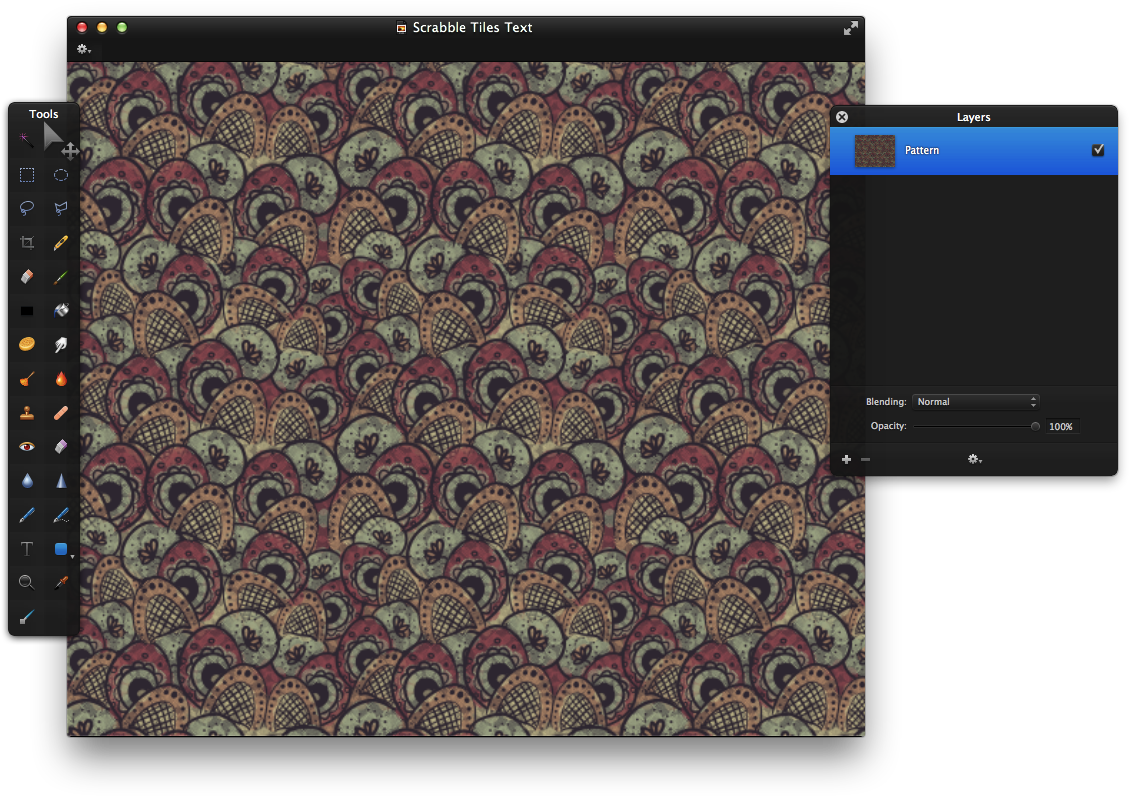This screenshot has width=1129, height=796.
Task: Activate the Lasso tool
Action: point(26,208)
